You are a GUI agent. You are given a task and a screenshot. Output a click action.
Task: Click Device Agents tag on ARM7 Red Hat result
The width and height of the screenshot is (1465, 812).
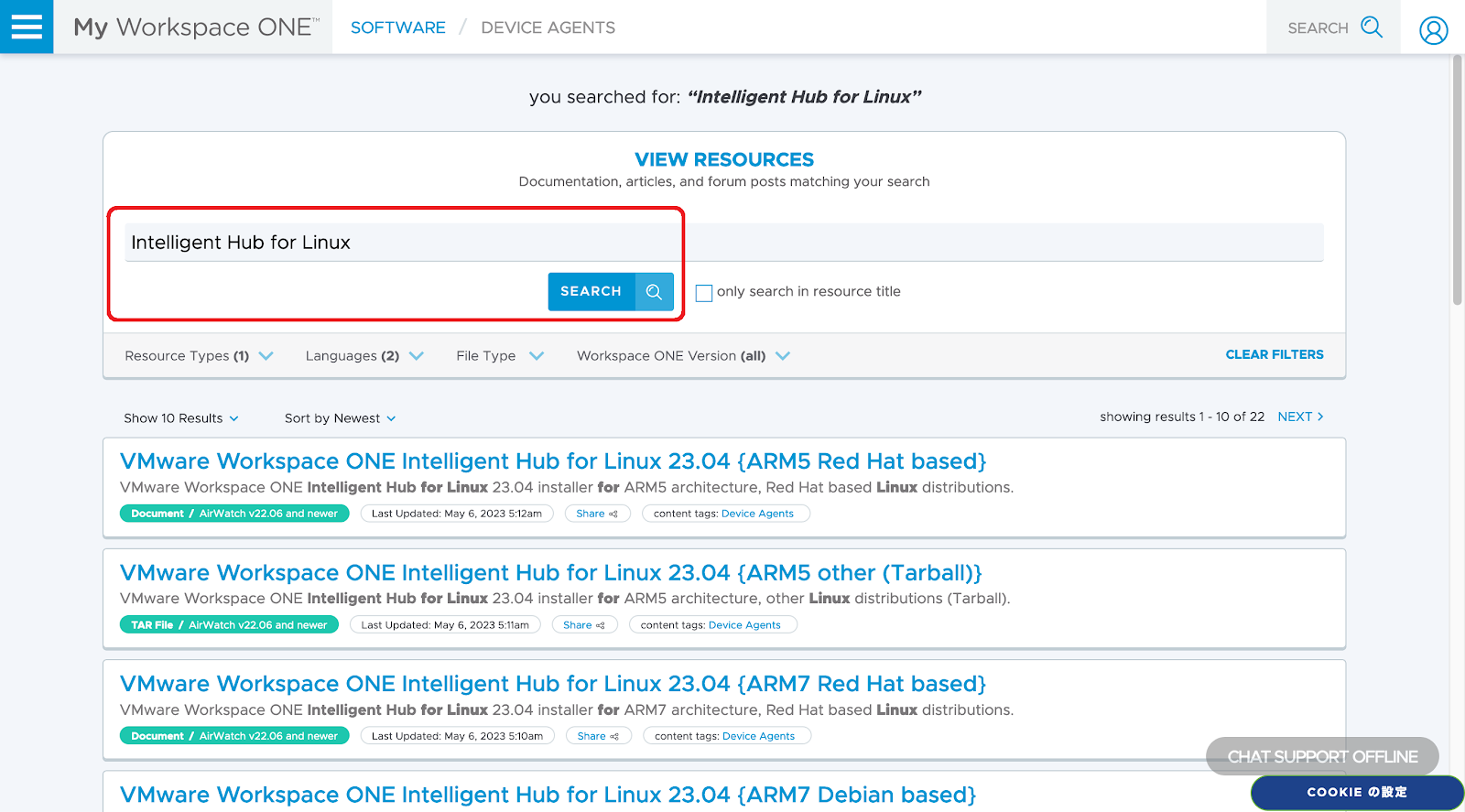[758, 736]
